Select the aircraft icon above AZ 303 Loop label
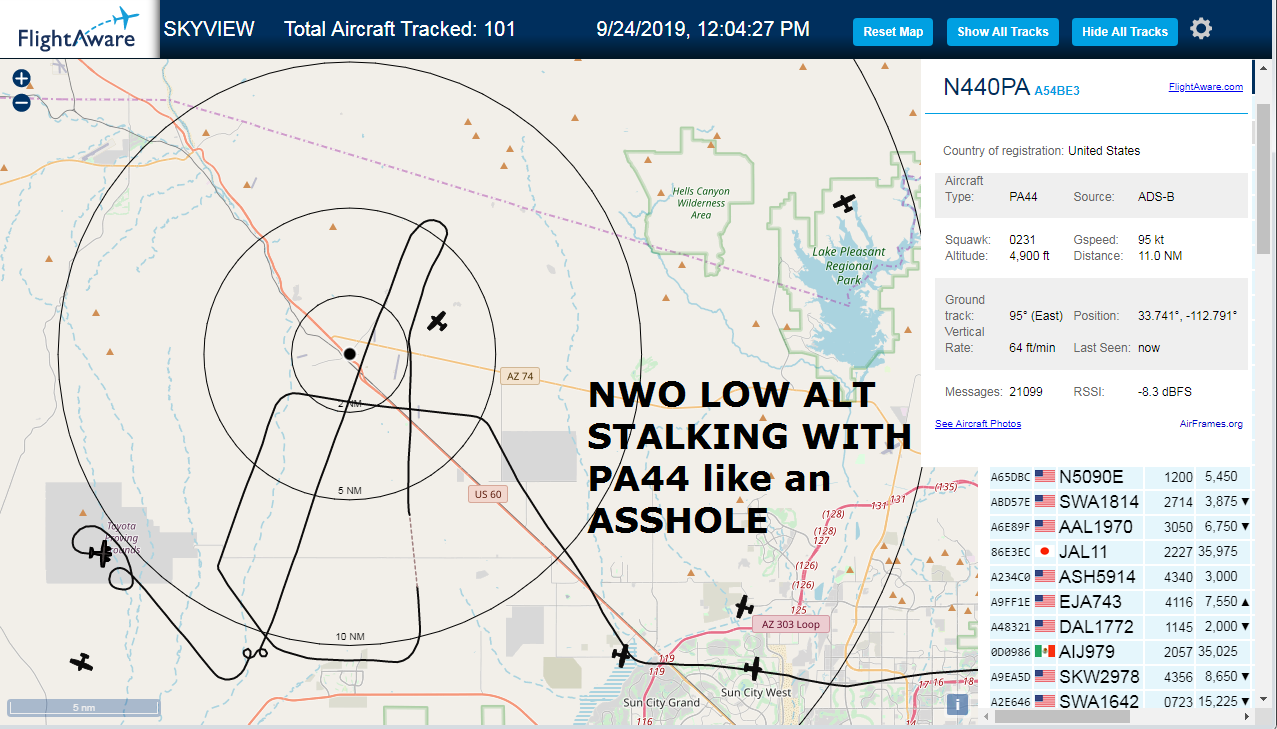Viewport: 1277px width, 729px height. click(744, 606)
